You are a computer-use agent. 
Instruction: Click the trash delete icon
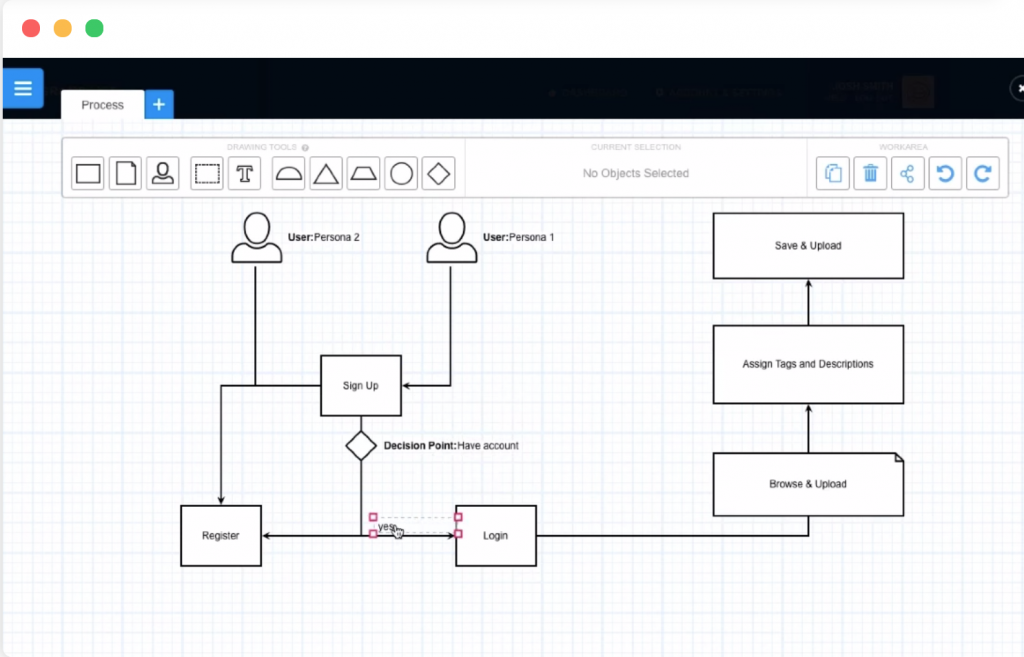(870, 174)
